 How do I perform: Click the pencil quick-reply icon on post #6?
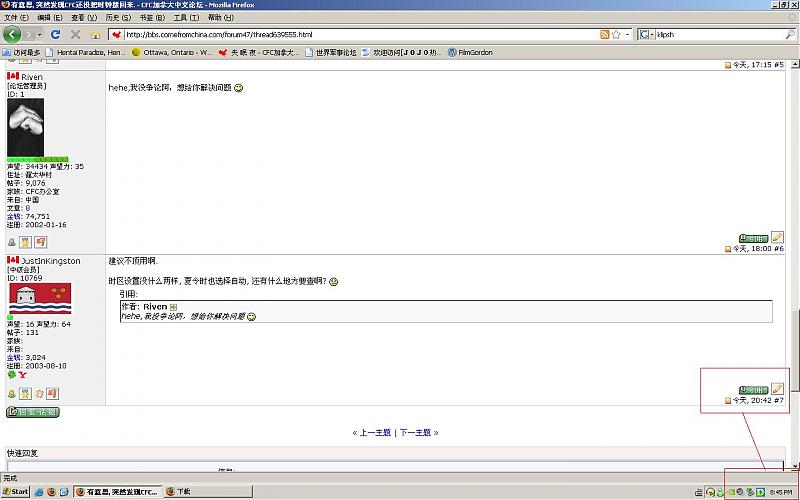(x=777, y=238)
